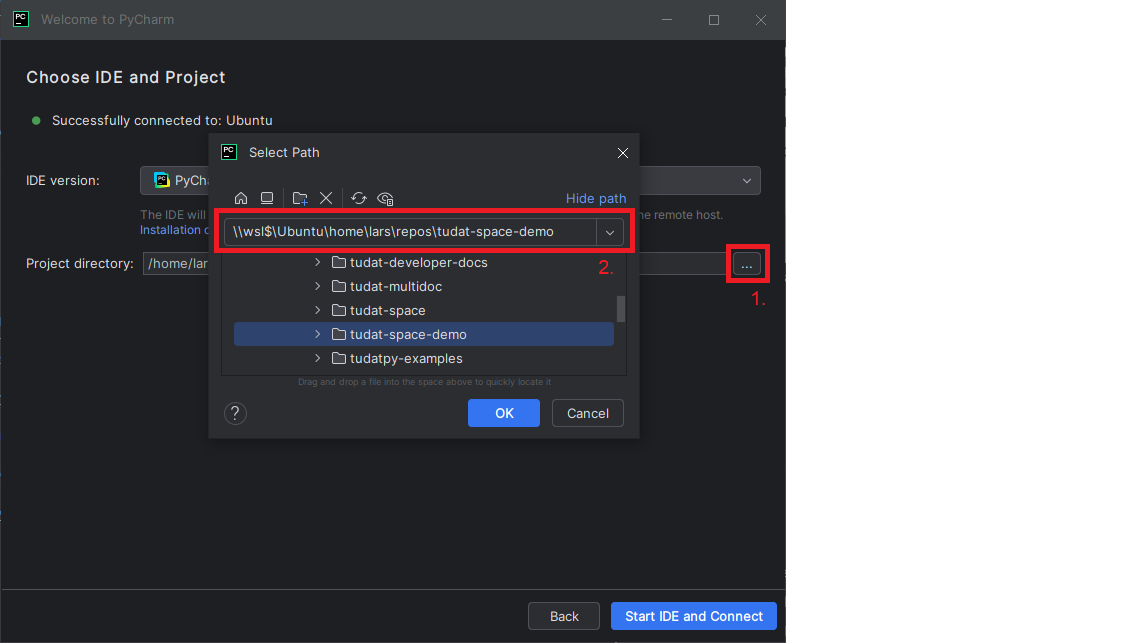This screenshot has height=643, width=1137.
Task: Click Hide path link
Action: [x=595, y=198]
